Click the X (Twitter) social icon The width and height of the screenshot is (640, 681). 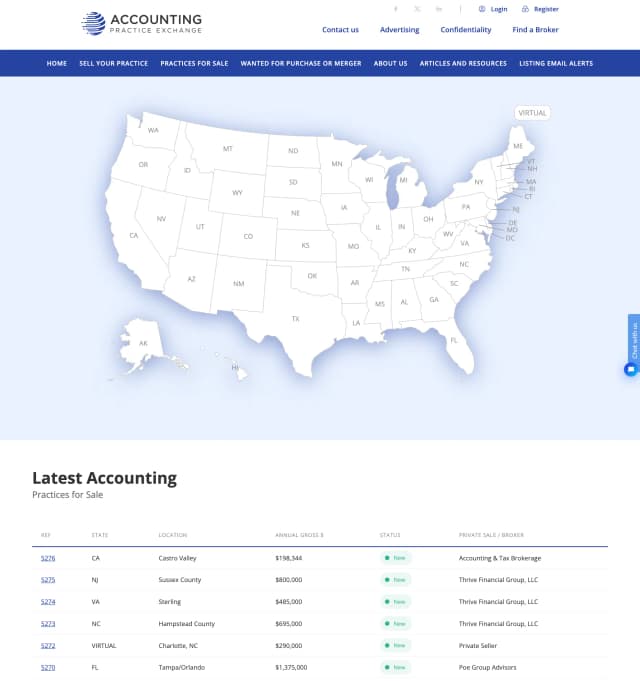pos(418,9)
